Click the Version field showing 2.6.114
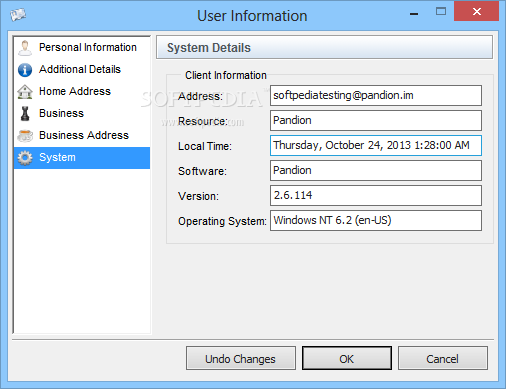The height and width of the screenshot is (389, 506). (x=376, y=196)
